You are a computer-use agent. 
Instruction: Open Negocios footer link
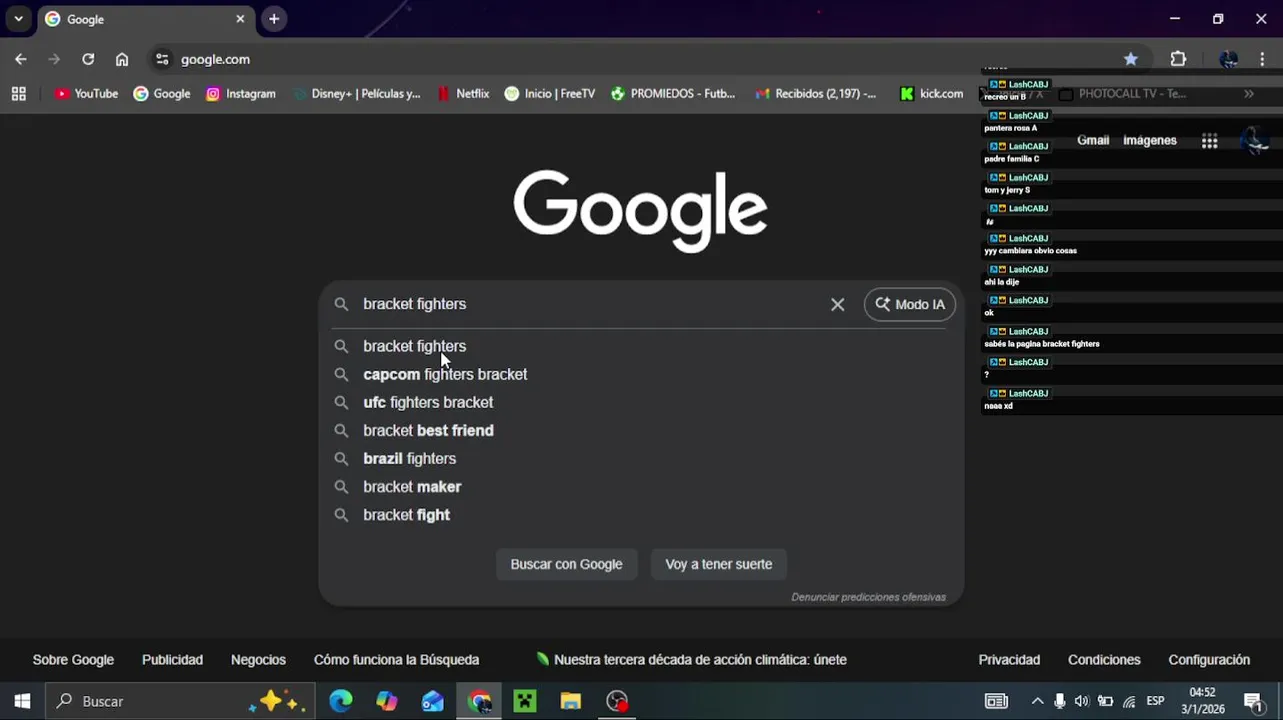click(258, 660)
